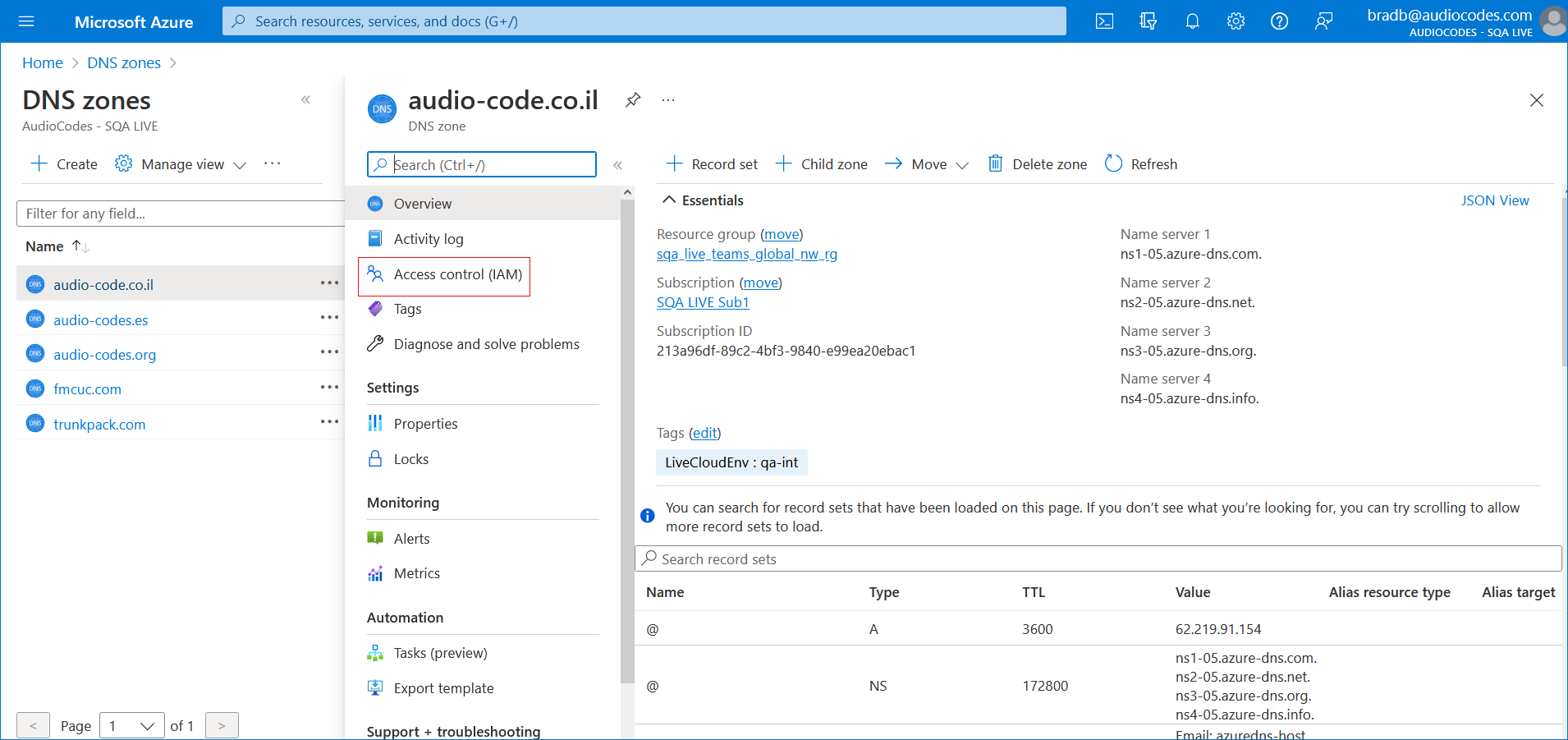Open the Azure portal hamburger menu
The width and height of the screenshot is (1568, 740).
click(x=26, y=21)
